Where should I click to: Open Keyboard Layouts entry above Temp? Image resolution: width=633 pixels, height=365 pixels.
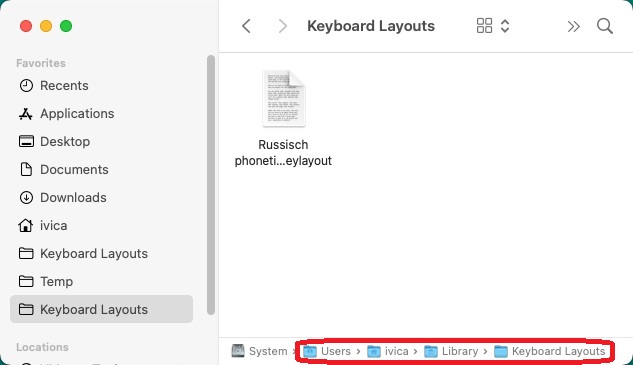click(x=101, y=253)
